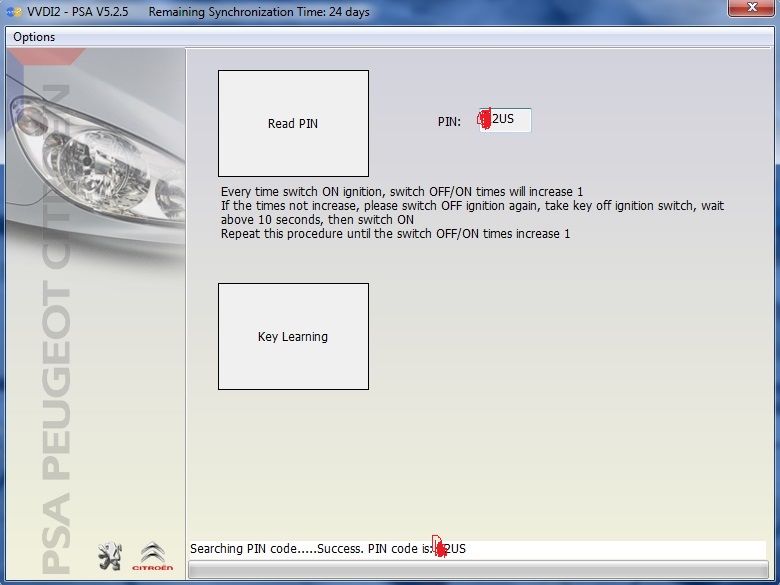The image size is (780, 585).
Task: Click the 'Searching PIN code.....Success' status text
Action: coord(328,549)
